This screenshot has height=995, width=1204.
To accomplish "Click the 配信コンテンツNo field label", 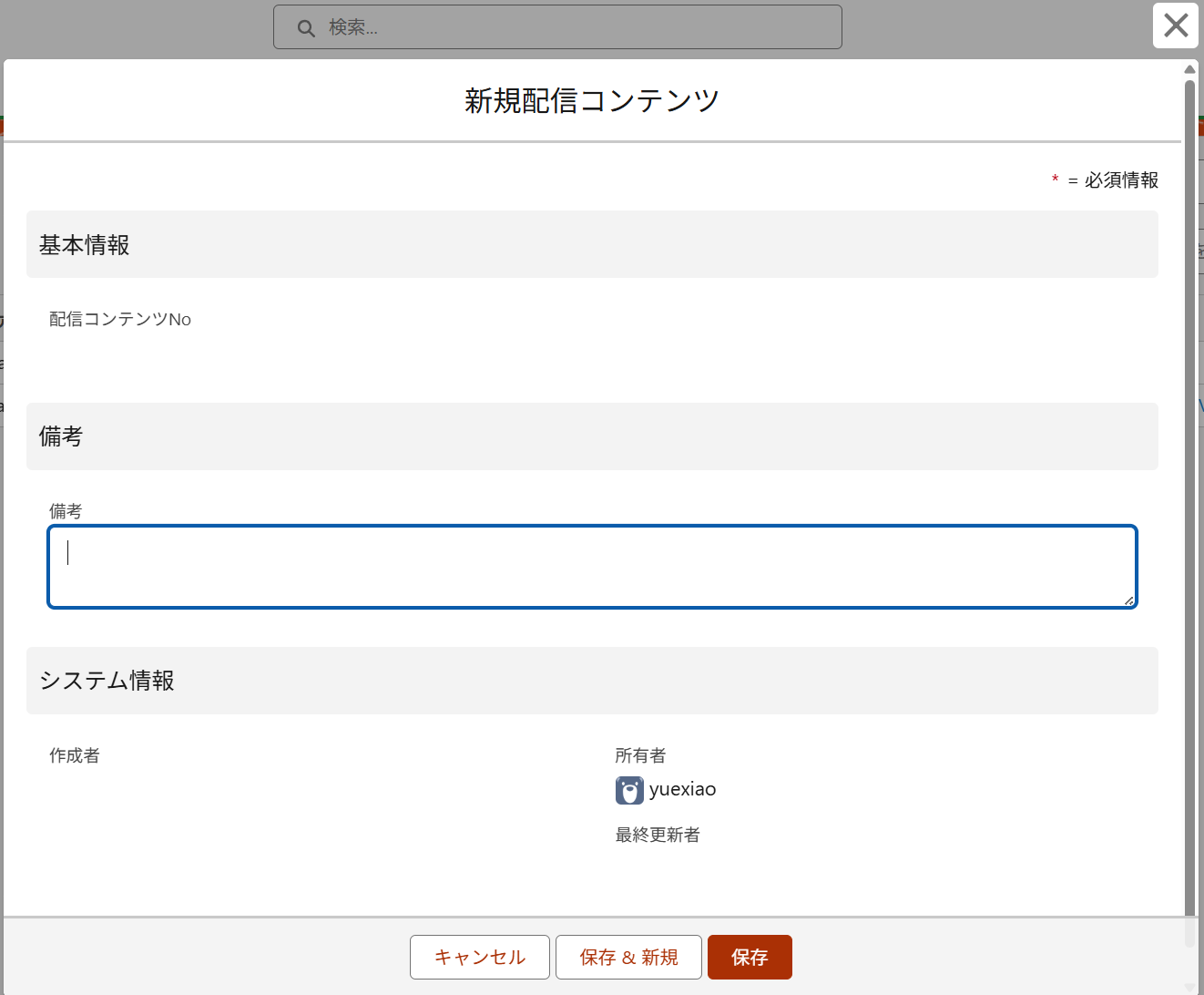I will coord(120,319).
